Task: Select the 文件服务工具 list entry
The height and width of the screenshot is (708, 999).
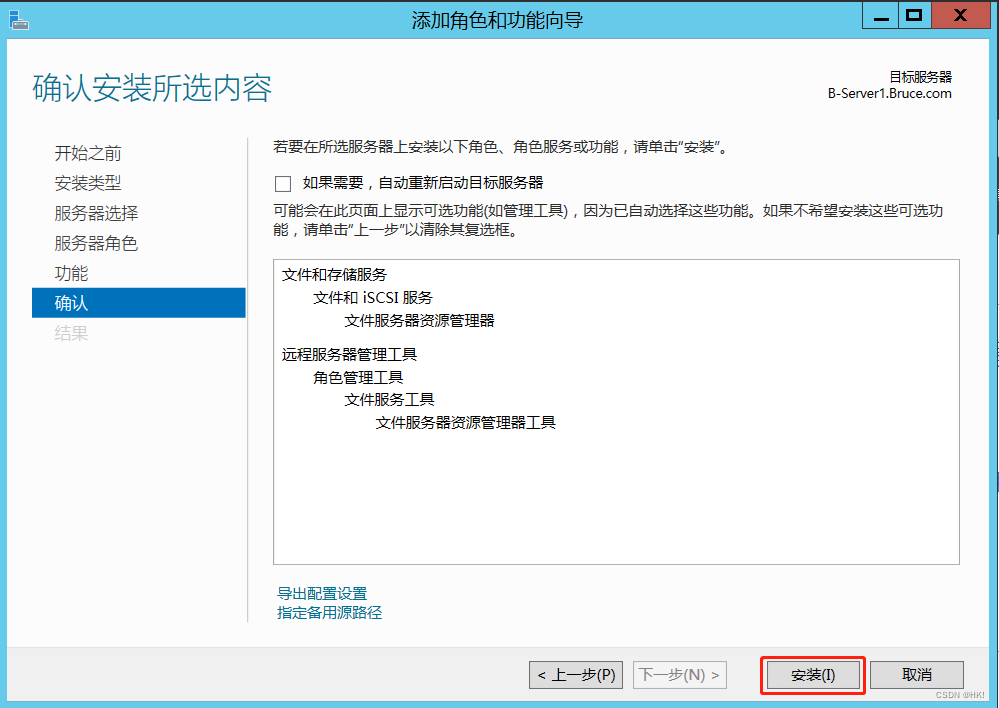Action: (390, 399)
